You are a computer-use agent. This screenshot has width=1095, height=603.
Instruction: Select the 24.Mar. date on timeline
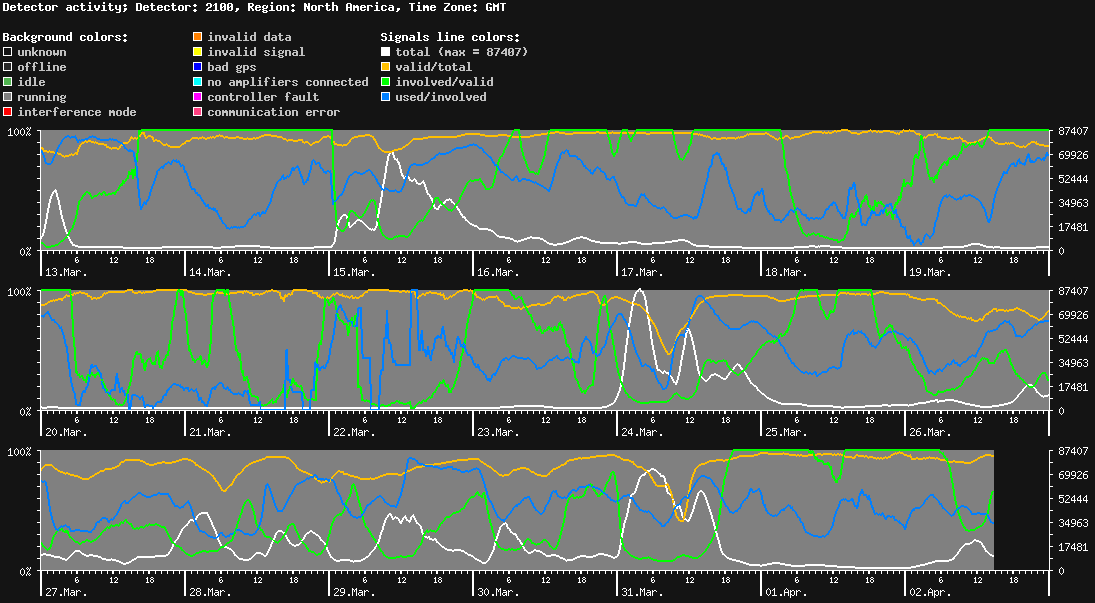point(642,432)
